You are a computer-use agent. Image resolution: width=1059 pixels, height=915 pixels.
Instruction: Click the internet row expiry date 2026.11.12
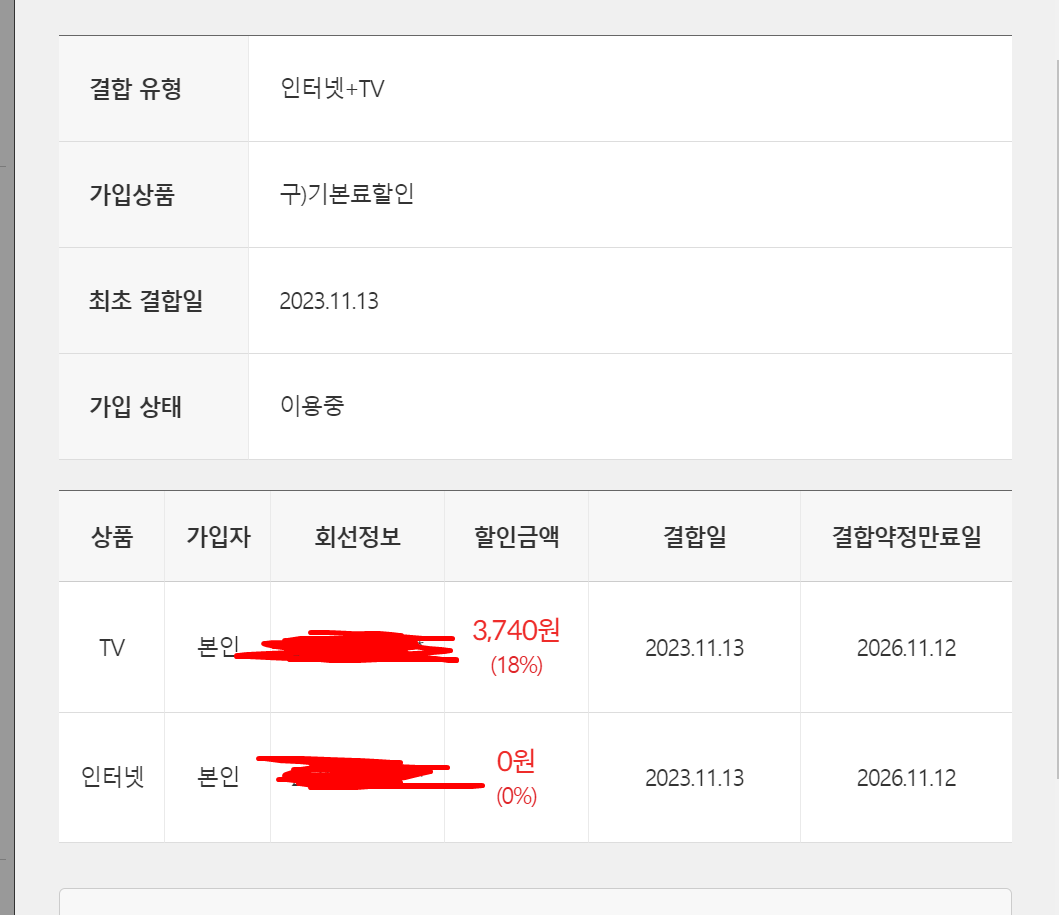pyautogui.click(x=906, y=778)
